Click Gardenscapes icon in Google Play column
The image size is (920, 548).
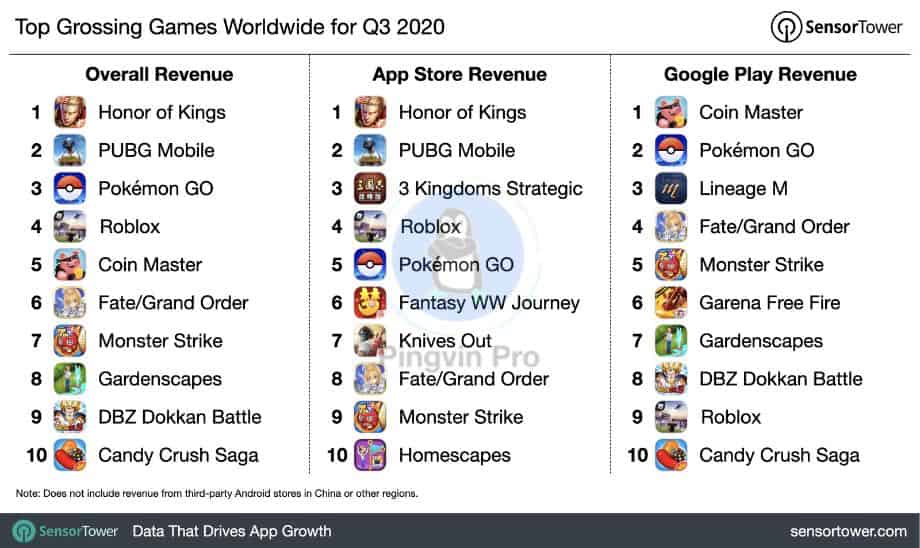click(x=670, y=341)
